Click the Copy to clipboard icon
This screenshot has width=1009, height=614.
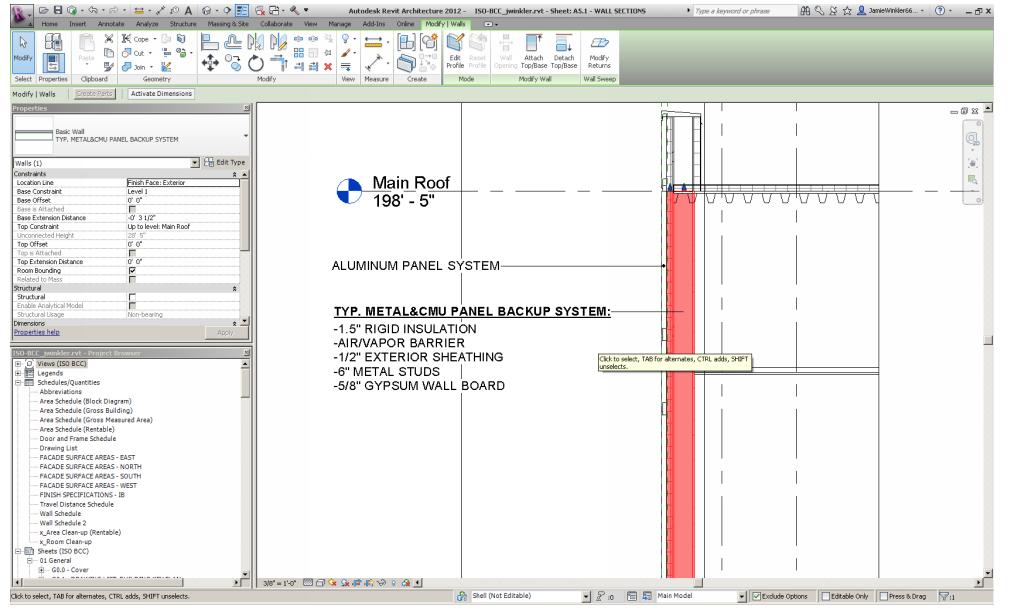click(x=109, y=53)
